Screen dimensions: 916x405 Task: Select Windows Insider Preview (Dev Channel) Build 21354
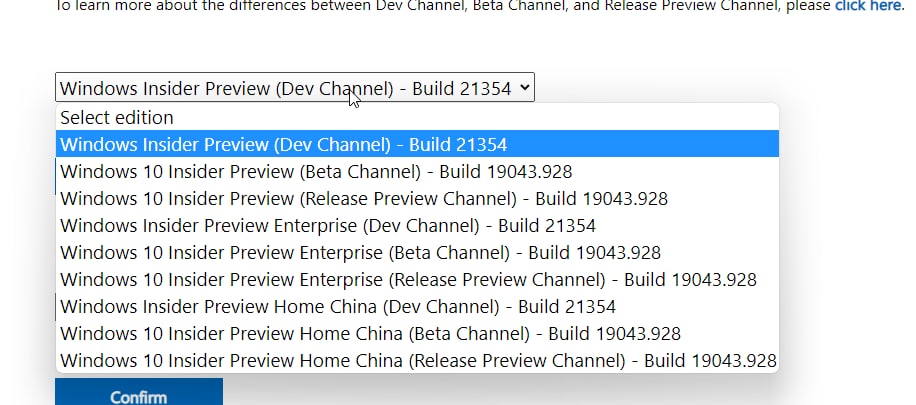pyautogui.click(x=417, y=144)
